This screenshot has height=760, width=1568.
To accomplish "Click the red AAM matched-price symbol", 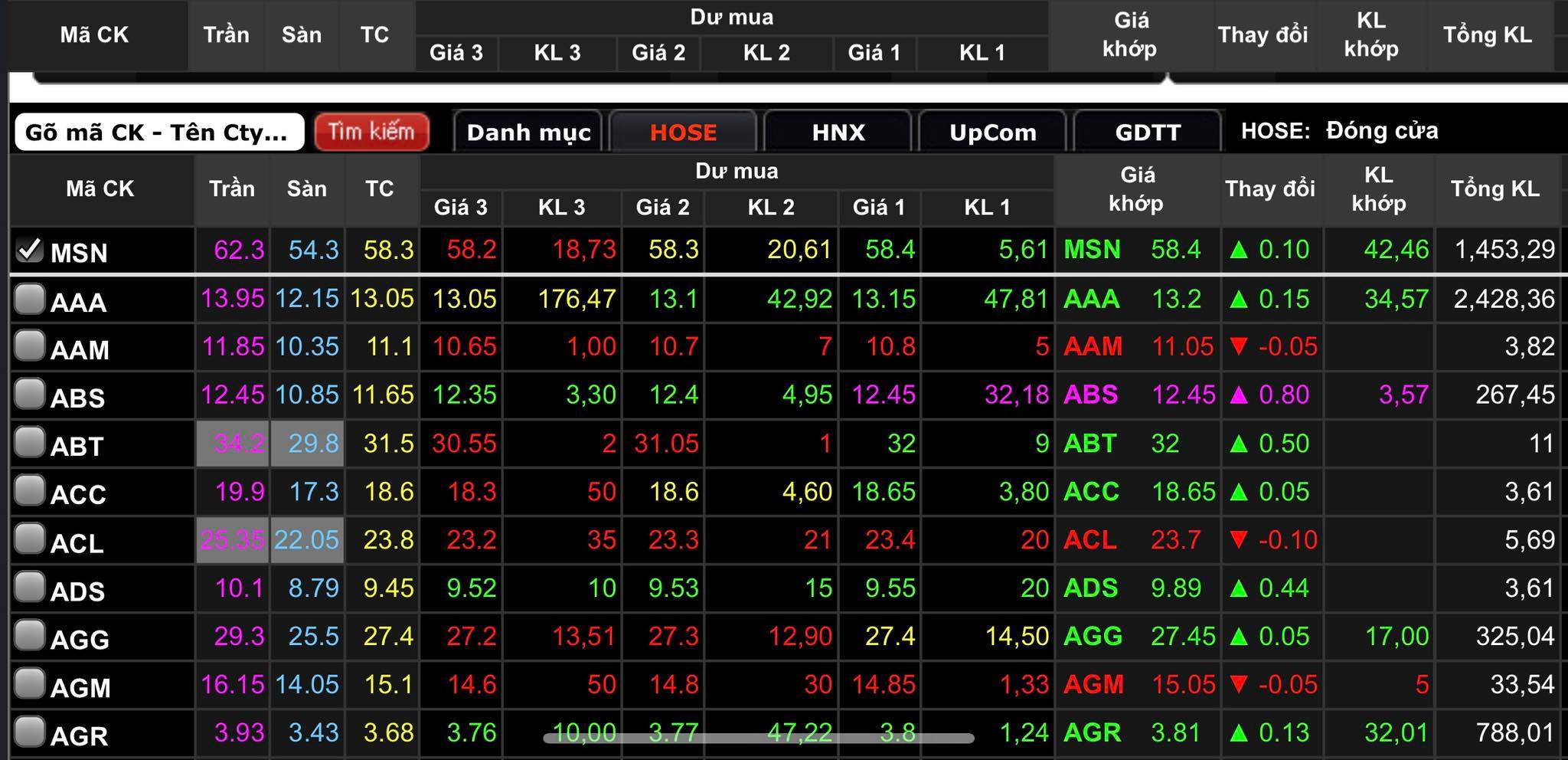I will 1093,346.
